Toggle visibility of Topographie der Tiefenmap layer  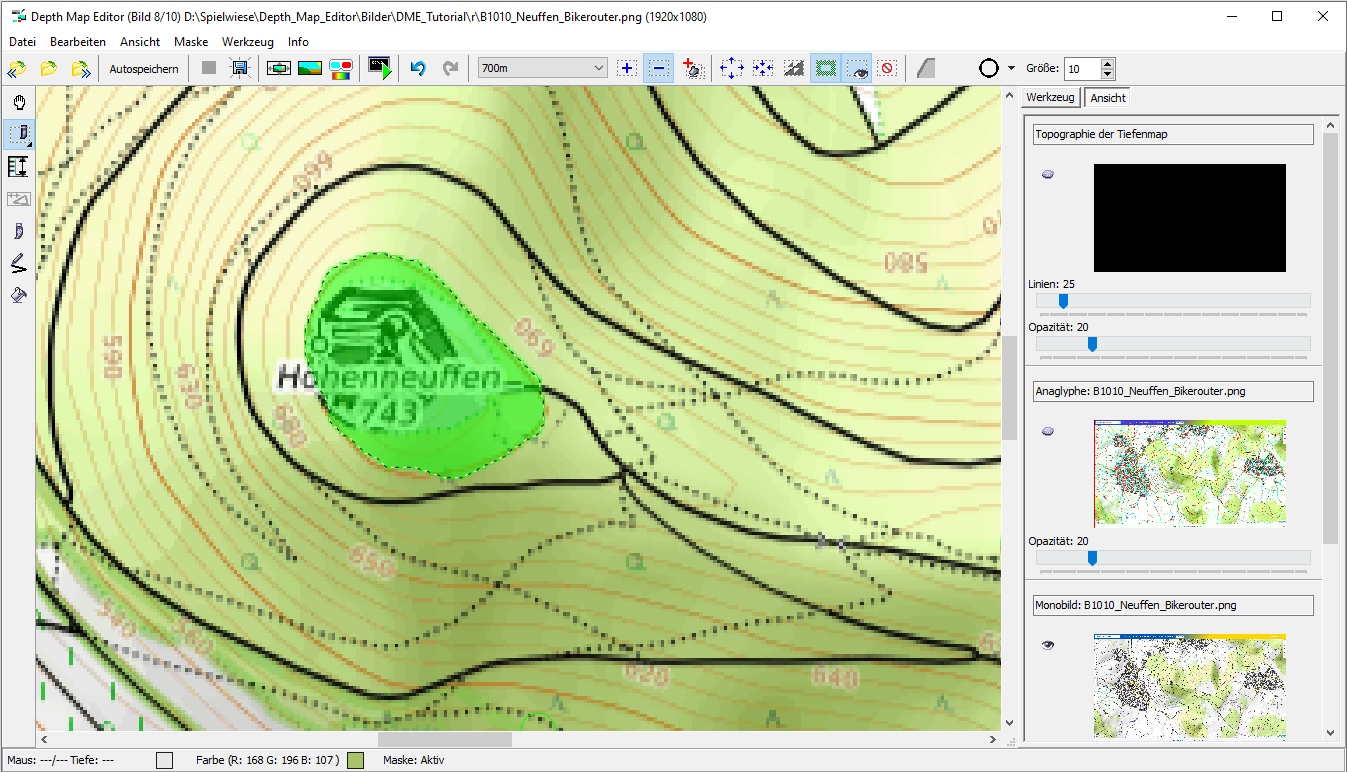(1048, 174)
